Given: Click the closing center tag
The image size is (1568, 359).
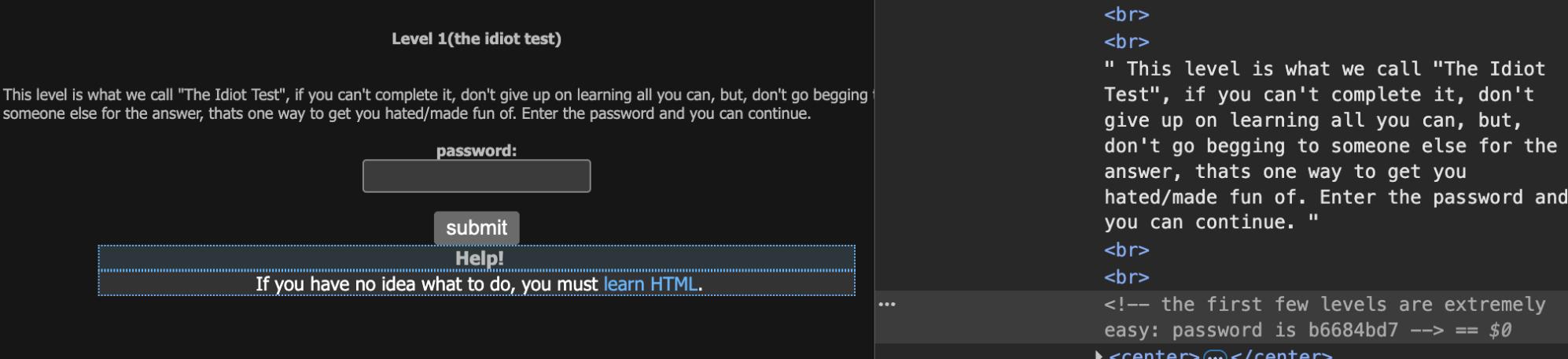Looking at the screenshot, I should pyautogui.click(x=1281, y=355).
